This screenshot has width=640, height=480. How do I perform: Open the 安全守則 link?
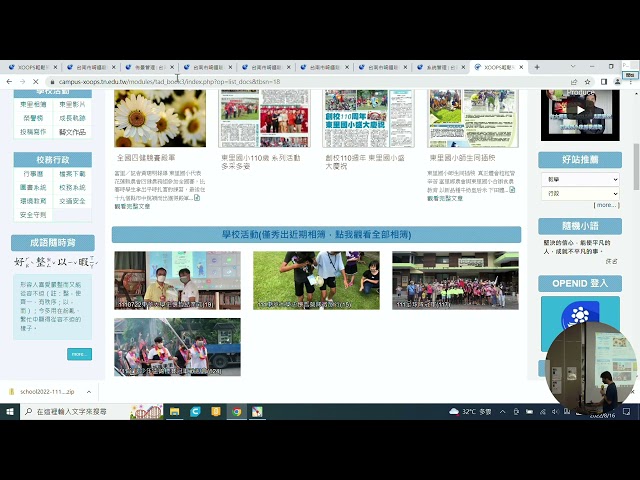[33, 215]
